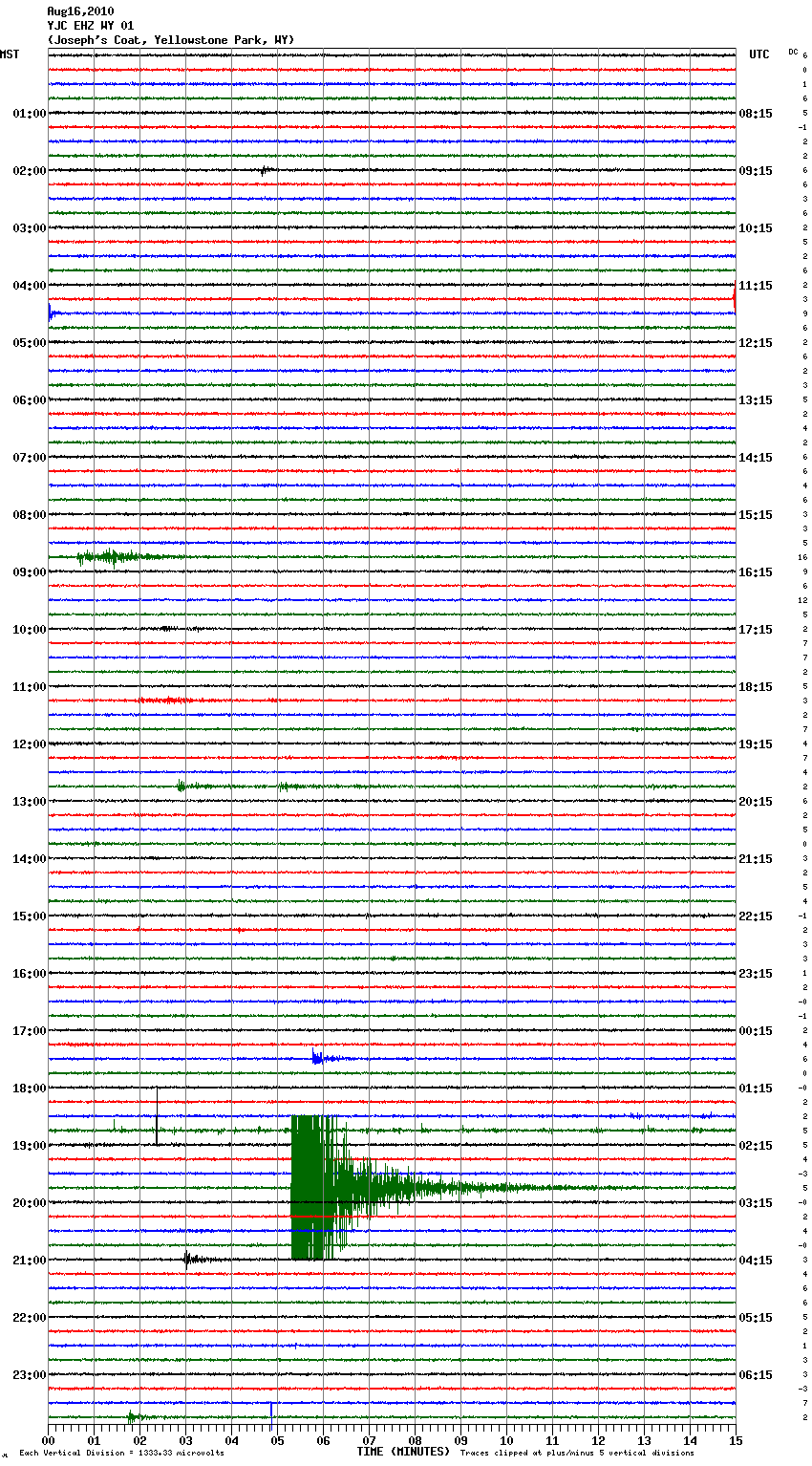Click the 11:15 UTC time label
This screenshot has width=812, height=1466.
click(756, 286)
